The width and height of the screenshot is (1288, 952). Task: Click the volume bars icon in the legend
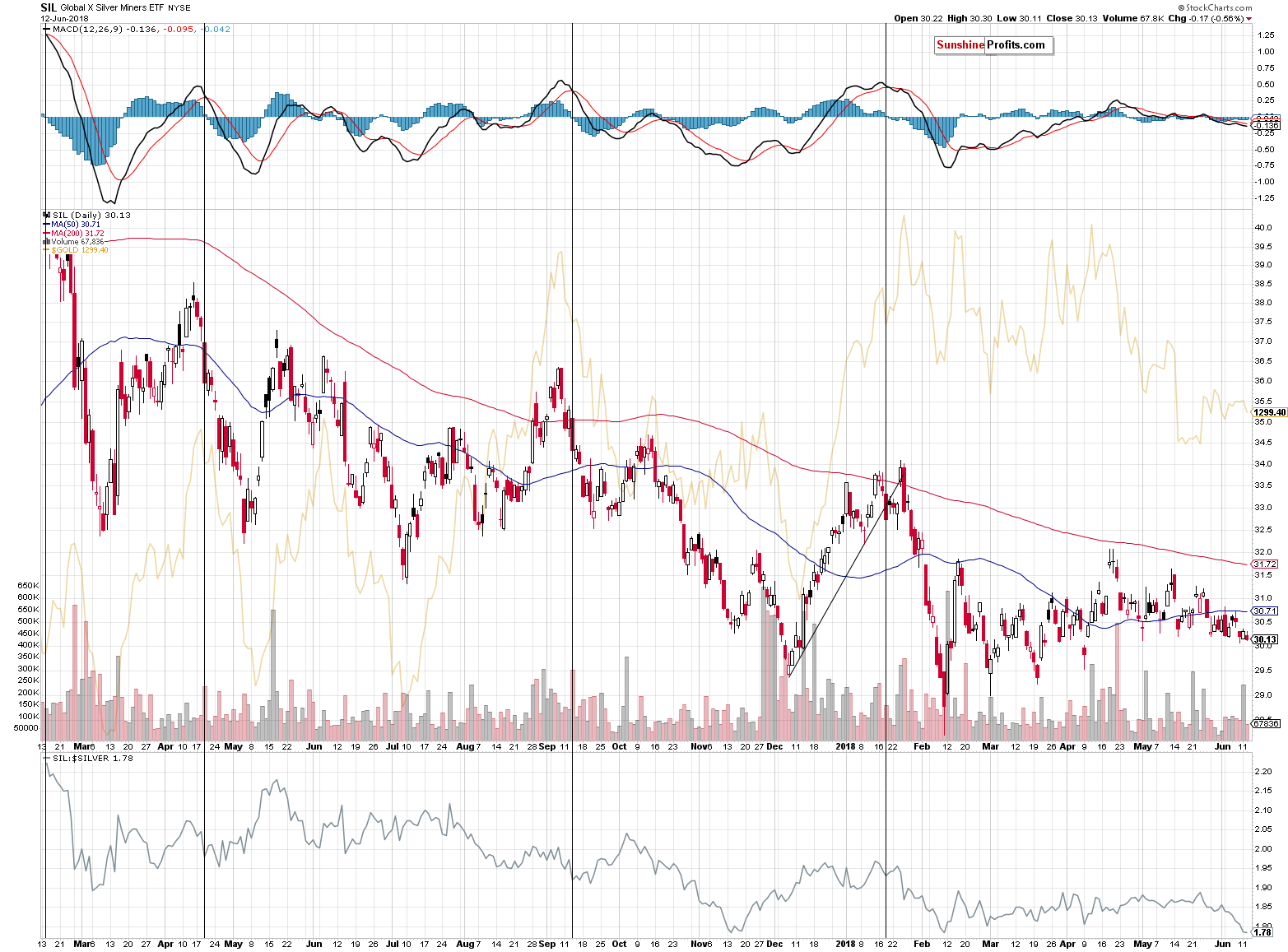click(x=46, y=242)
